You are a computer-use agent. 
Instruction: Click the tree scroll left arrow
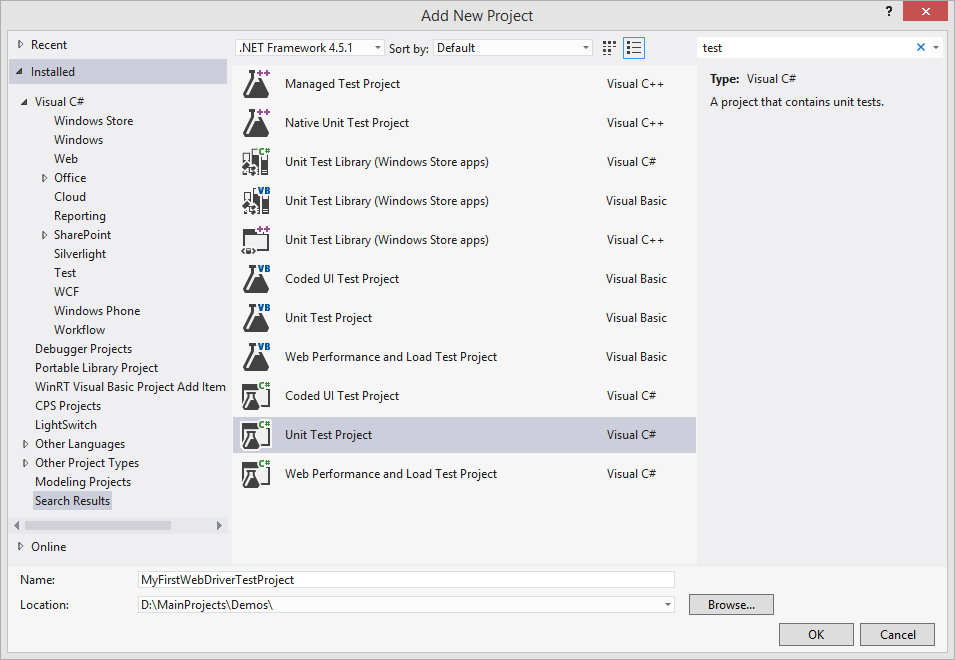[17, 525]
